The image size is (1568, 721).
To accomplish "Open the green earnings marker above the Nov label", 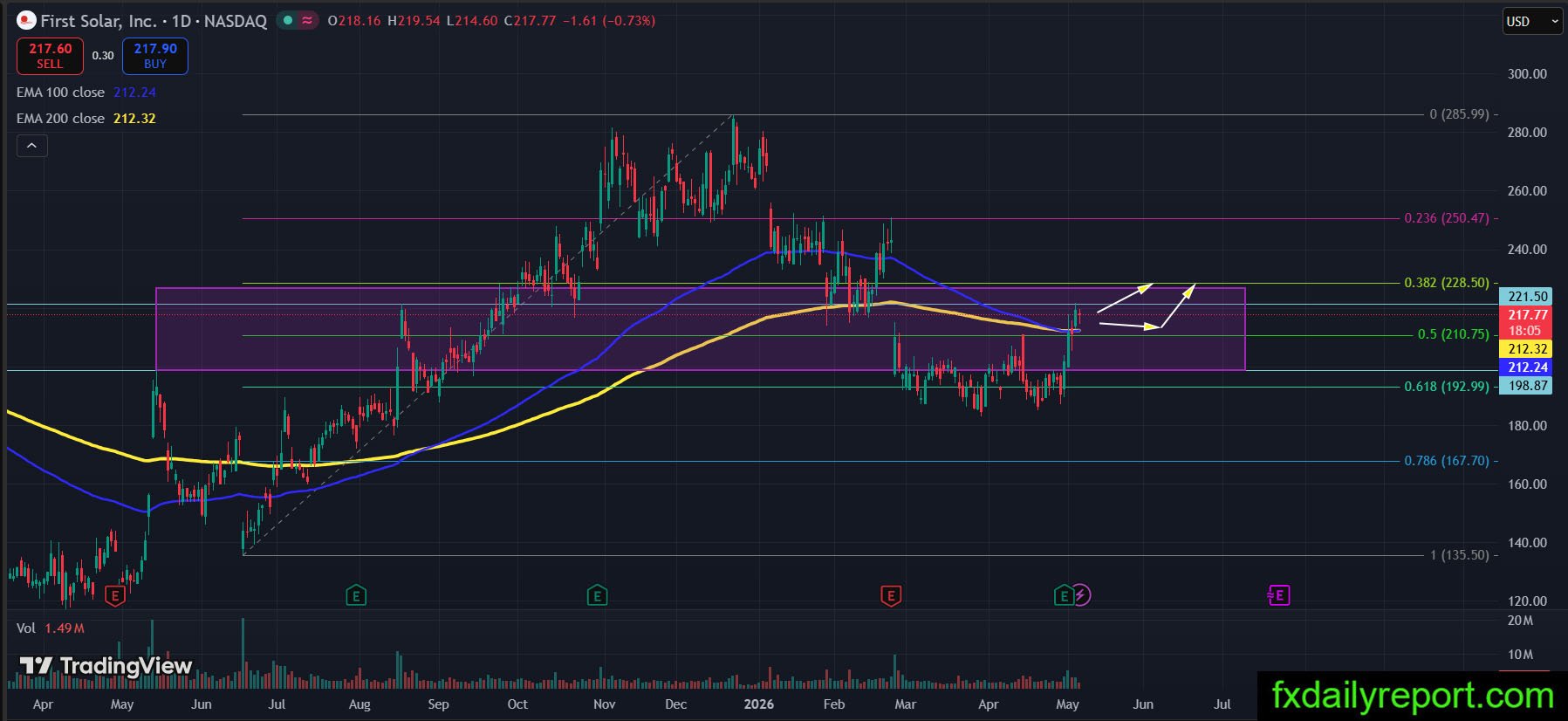I will click(x=597, y=596).
